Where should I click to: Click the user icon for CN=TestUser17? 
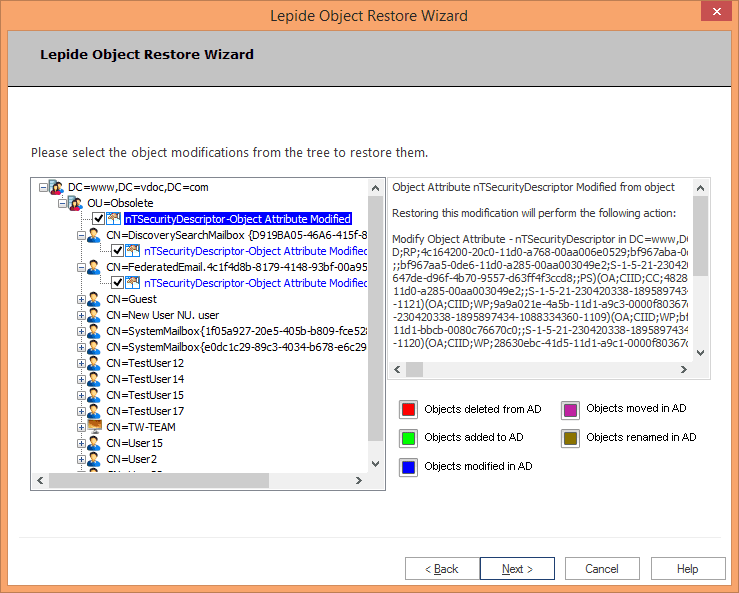pyautogui.click(x=94, y=411)
